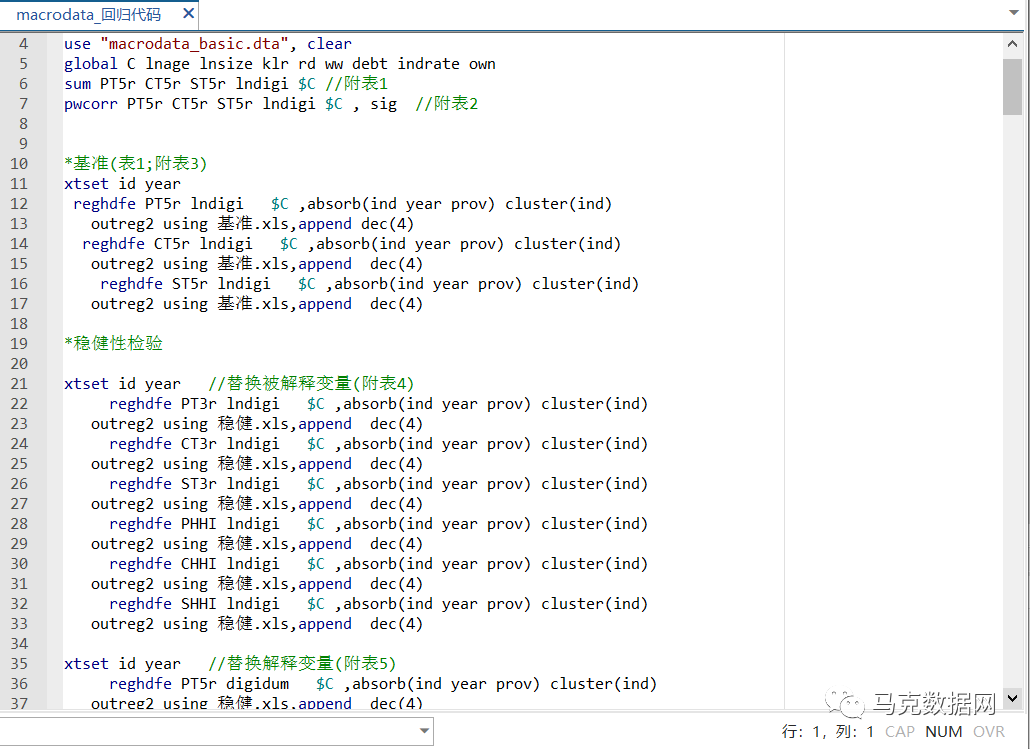
Task: Click line number 4 in gutter
Action: point(24,44)
